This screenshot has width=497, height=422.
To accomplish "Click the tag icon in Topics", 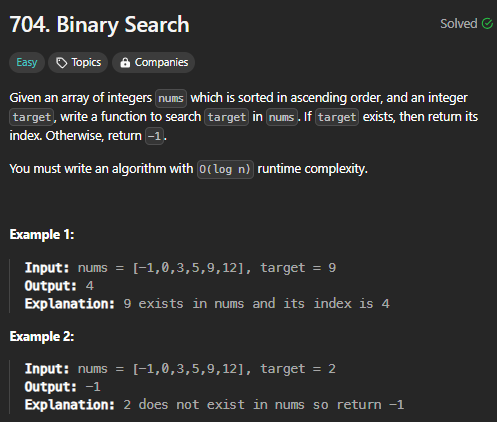I will pos(62,63).
